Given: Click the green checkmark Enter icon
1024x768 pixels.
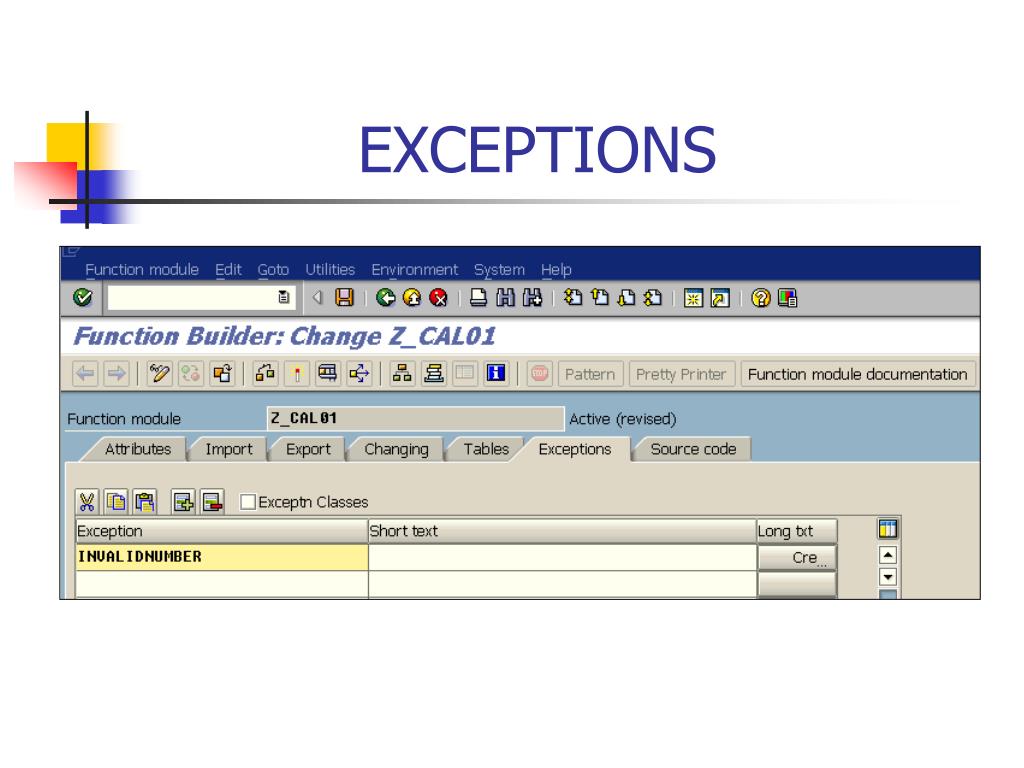Looking at the screenshot, I should pyautogui.click(x=83, y=298).
